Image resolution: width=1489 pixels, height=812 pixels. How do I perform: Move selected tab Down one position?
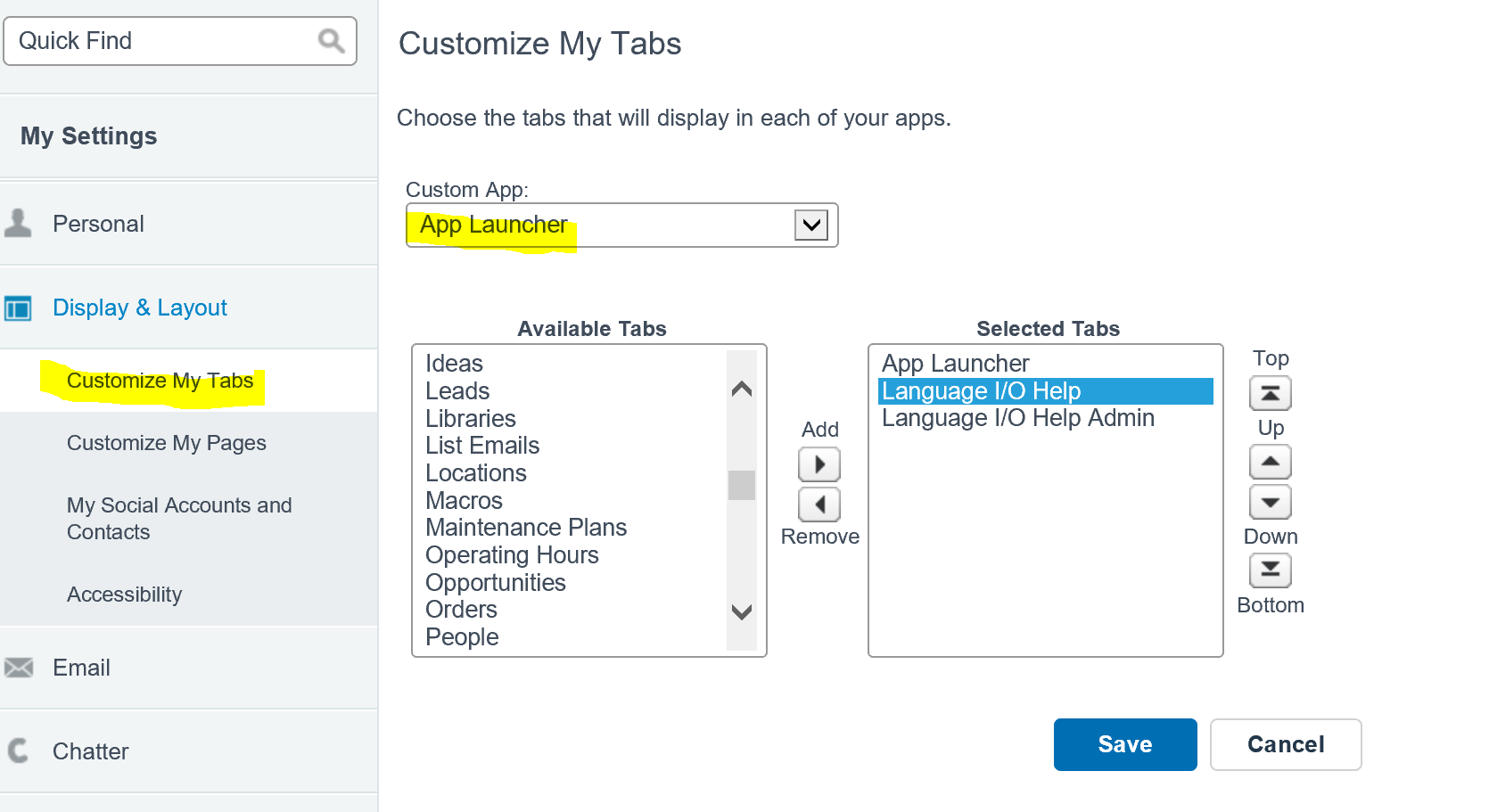point(1270,502)
